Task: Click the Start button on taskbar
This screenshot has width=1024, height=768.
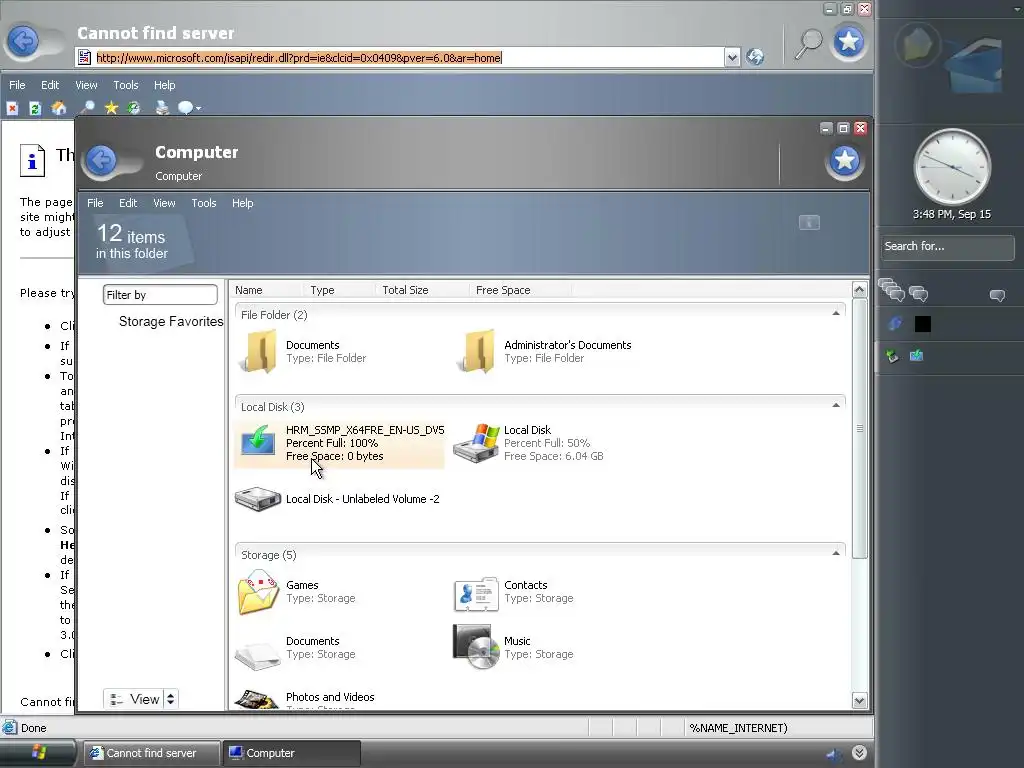Action: point(38,753)
